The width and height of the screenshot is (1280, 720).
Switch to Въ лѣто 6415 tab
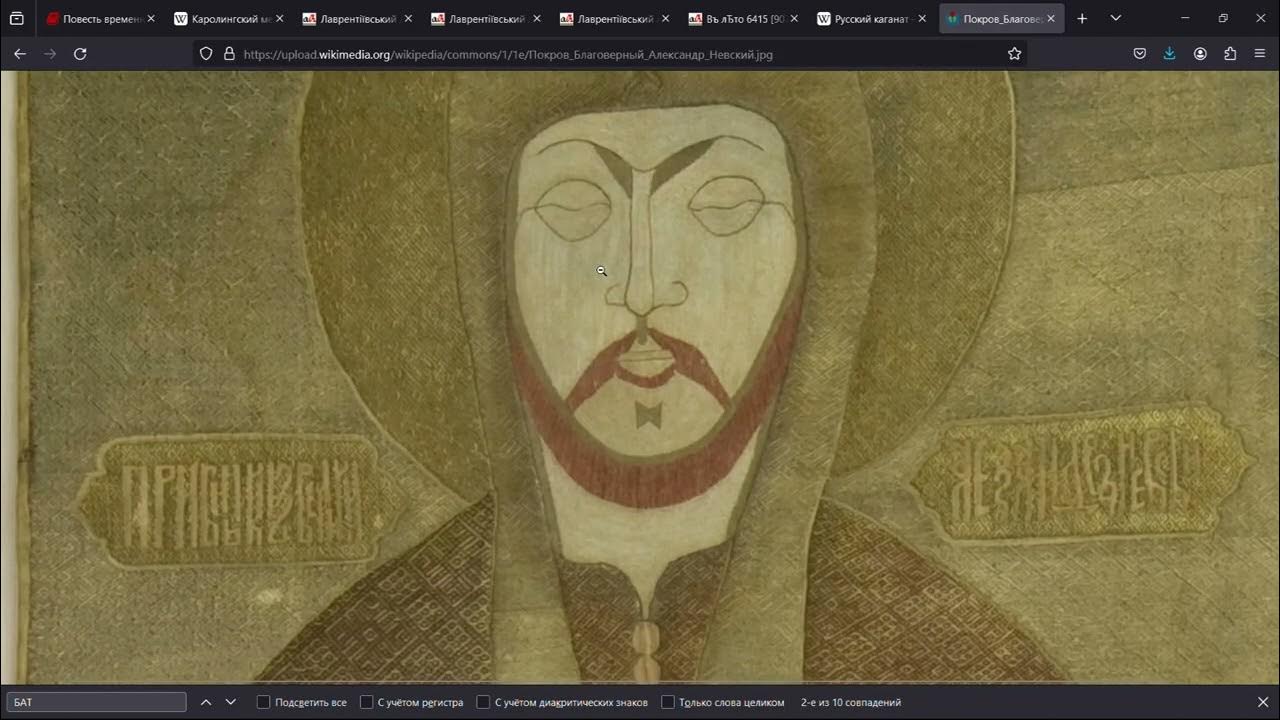(x=744, y=18)
